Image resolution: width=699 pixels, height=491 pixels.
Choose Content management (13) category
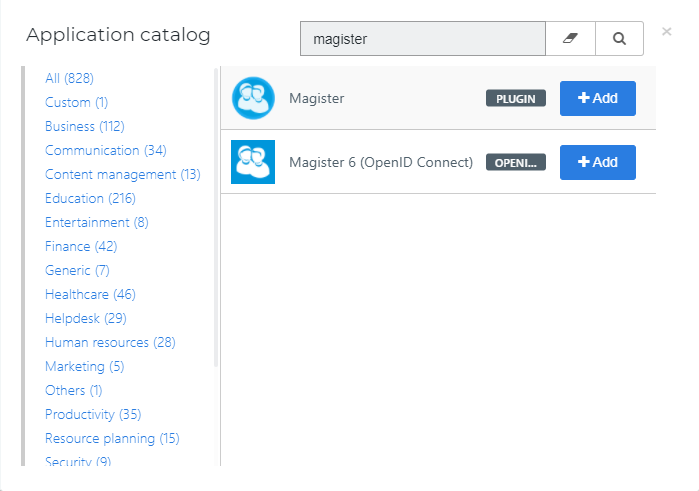123,174
